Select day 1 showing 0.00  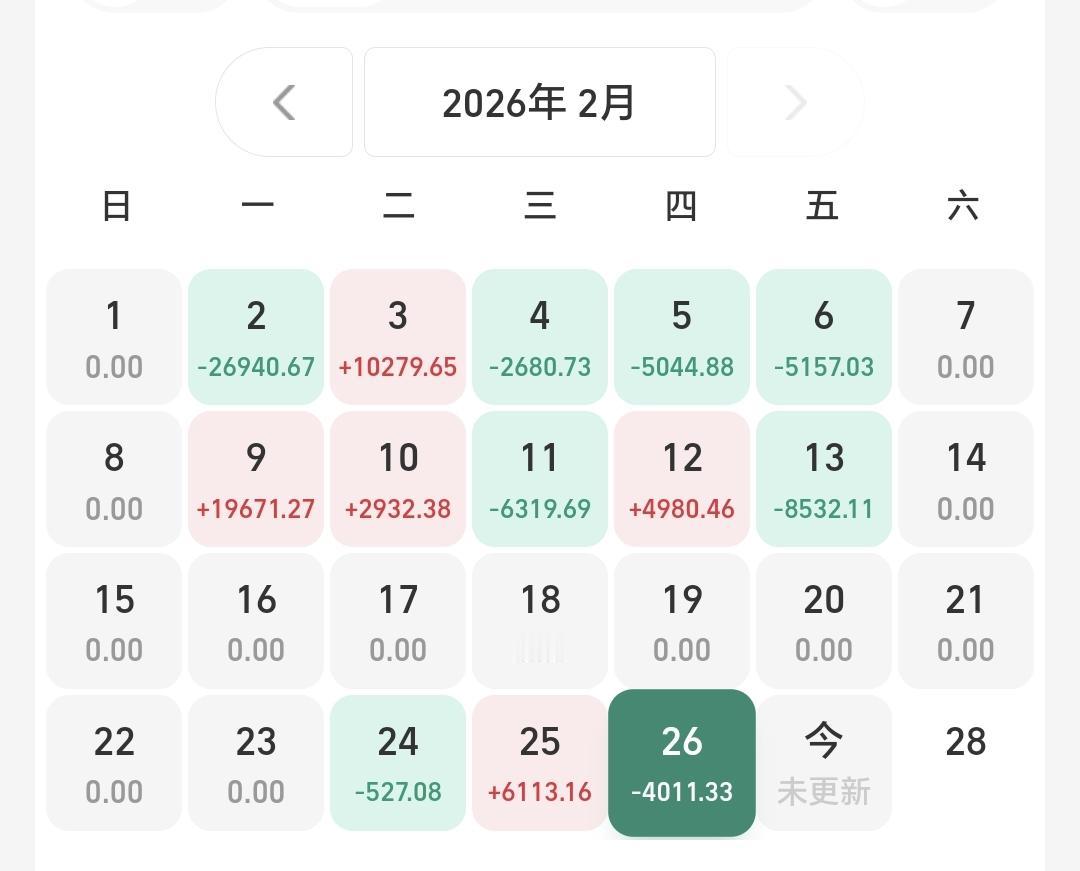tap(114, 337)
